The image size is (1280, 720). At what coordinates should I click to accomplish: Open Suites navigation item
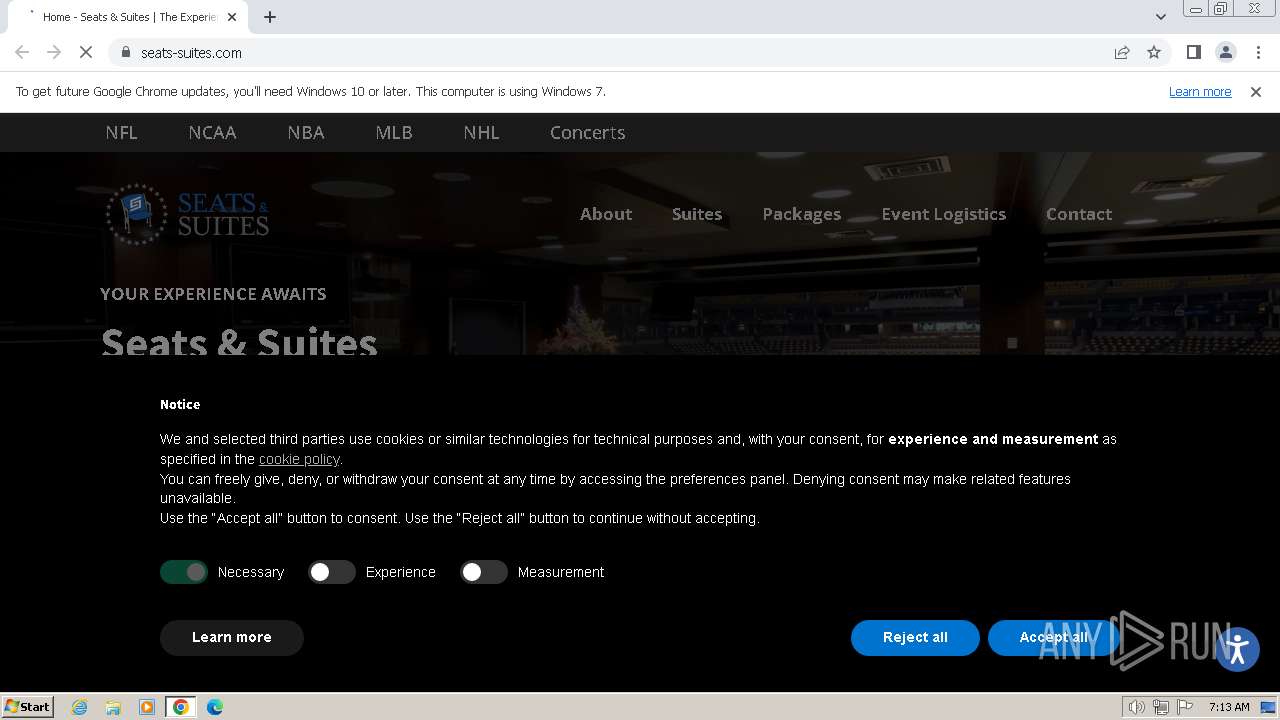click(697, 214)
